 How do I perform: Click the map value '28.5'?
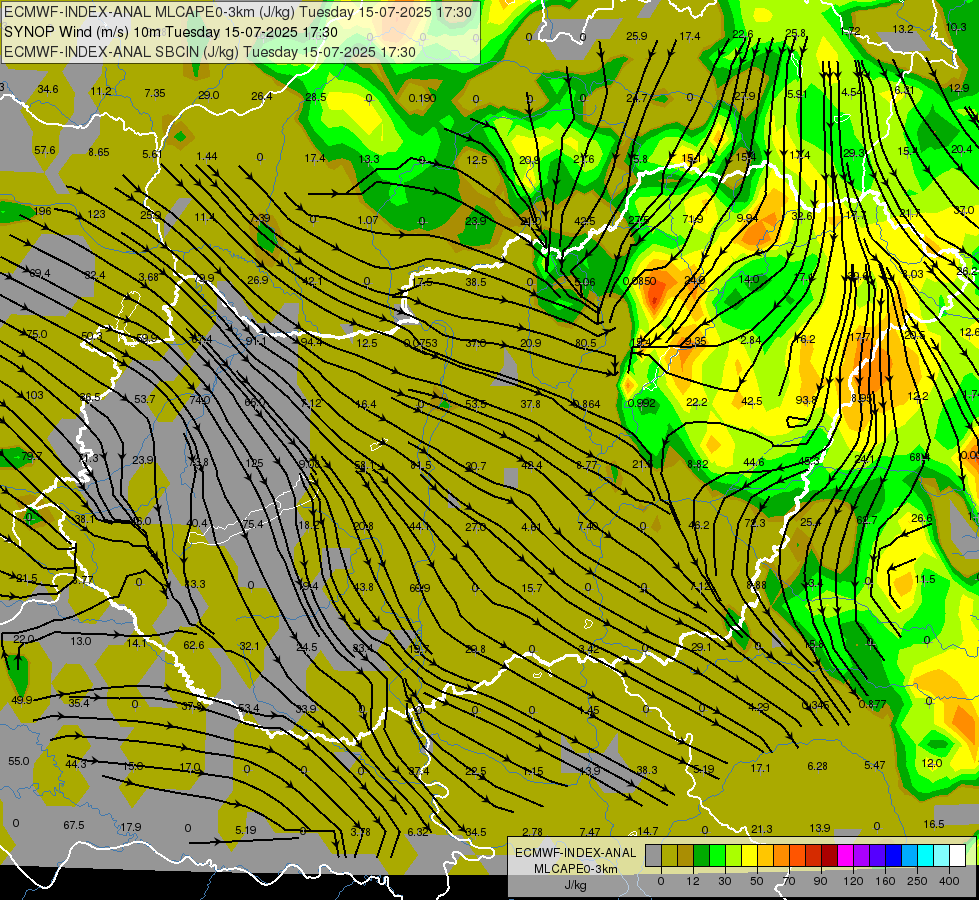(315, 97)
